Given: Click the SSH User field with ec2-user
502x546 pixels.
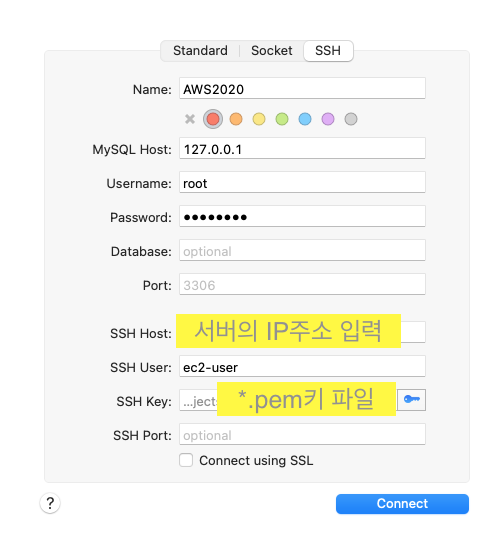Looking at the screenshot, I should pyautogui.click(x=302, y=366).
